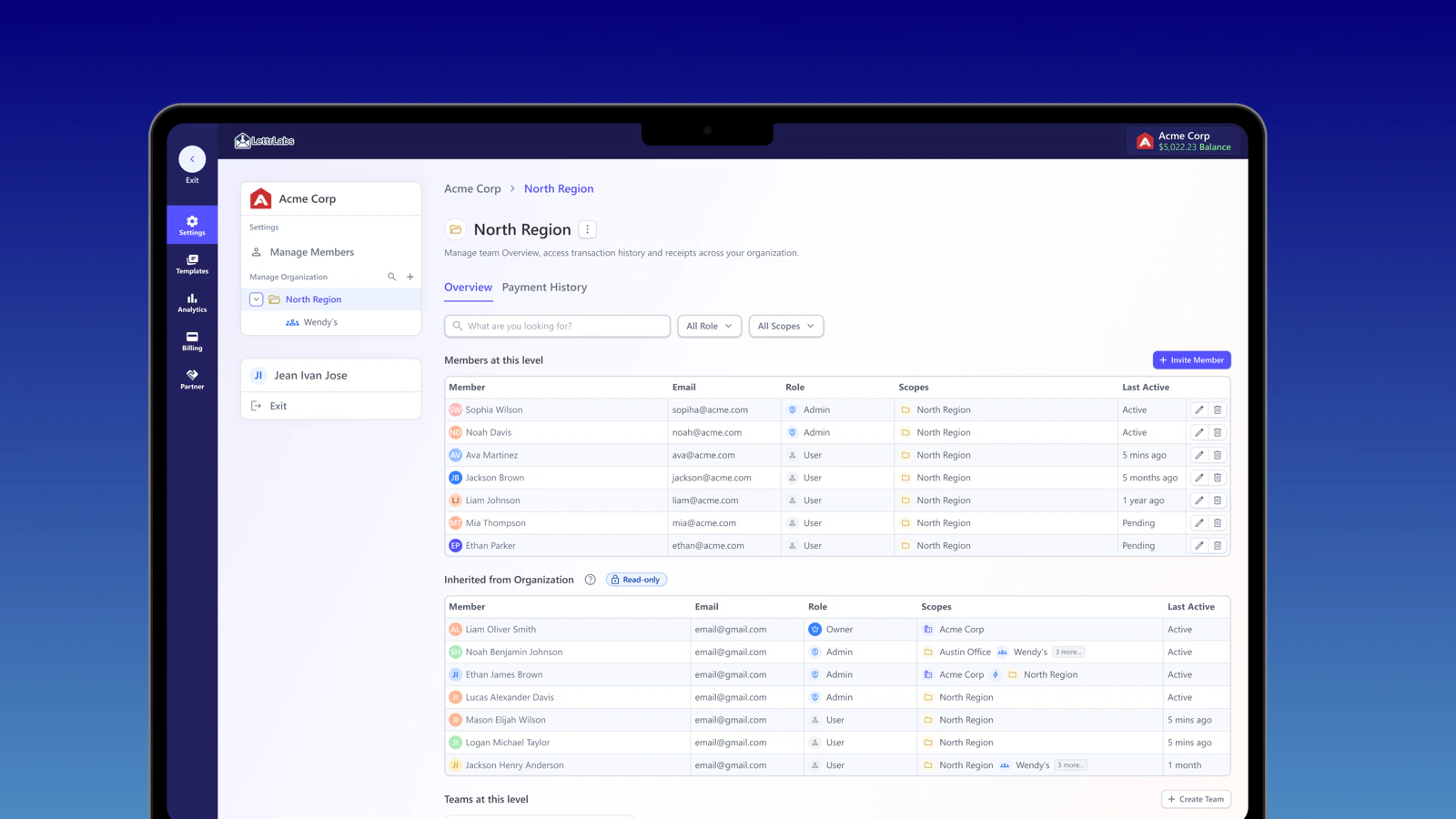Click the LettrLabs logo
Screen dimensions: 1456x819
point(264,141)
